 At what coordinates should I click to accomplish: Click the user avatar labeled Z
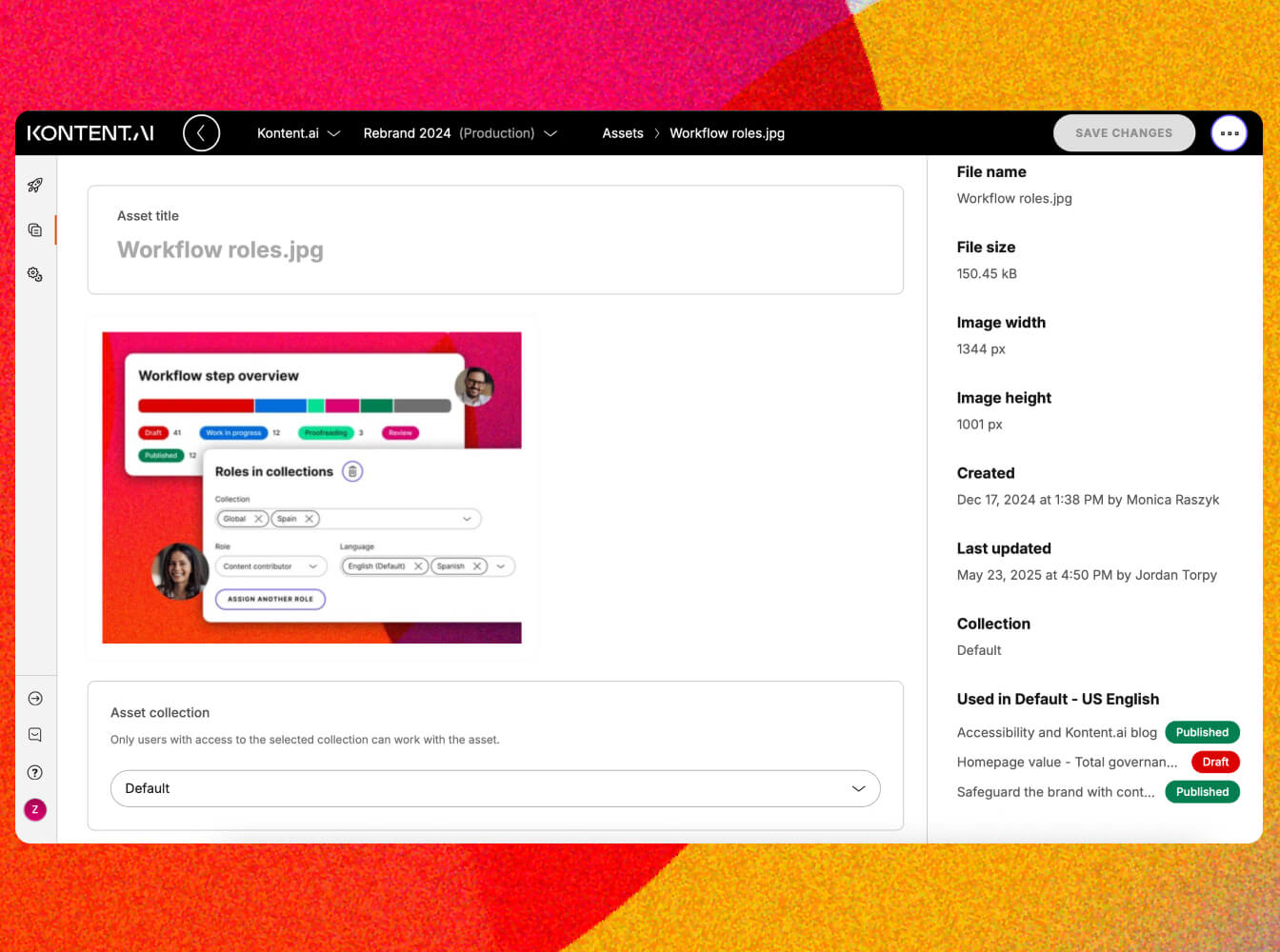coord(35,810)
